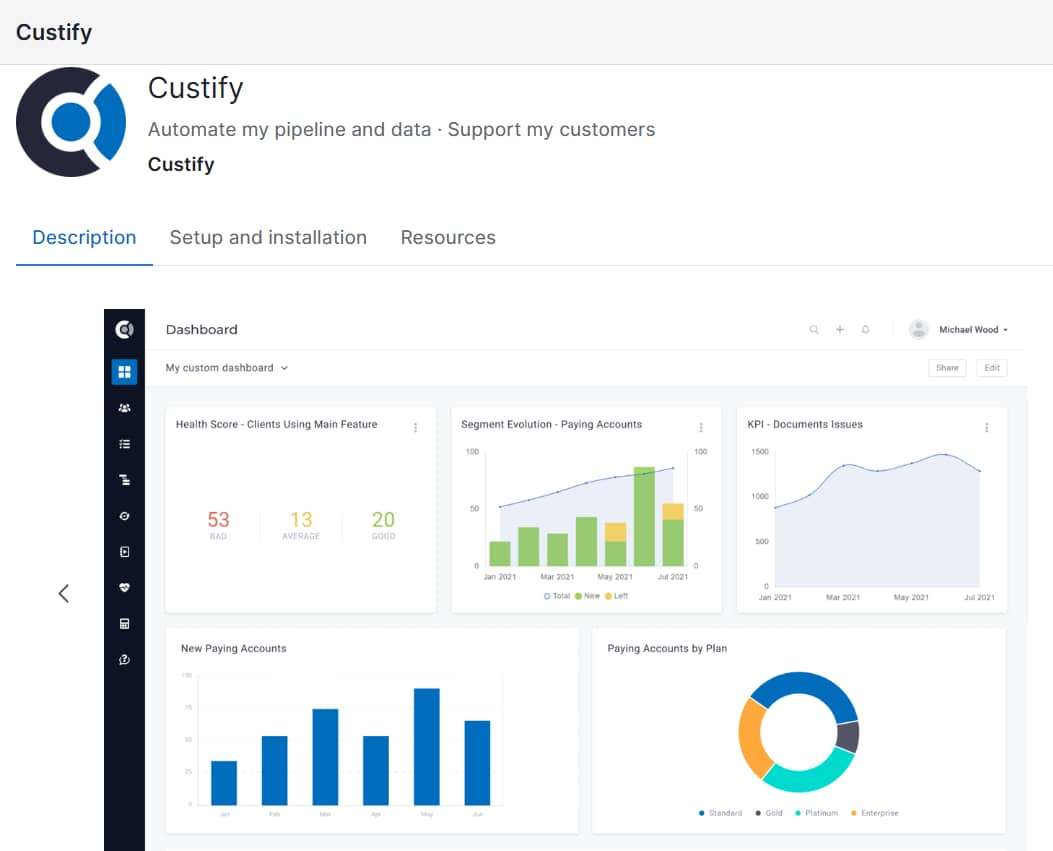This screenshot has height=851, width=1053.
Task: Click the Share button on the dashboard
Action: click(947, 367)
